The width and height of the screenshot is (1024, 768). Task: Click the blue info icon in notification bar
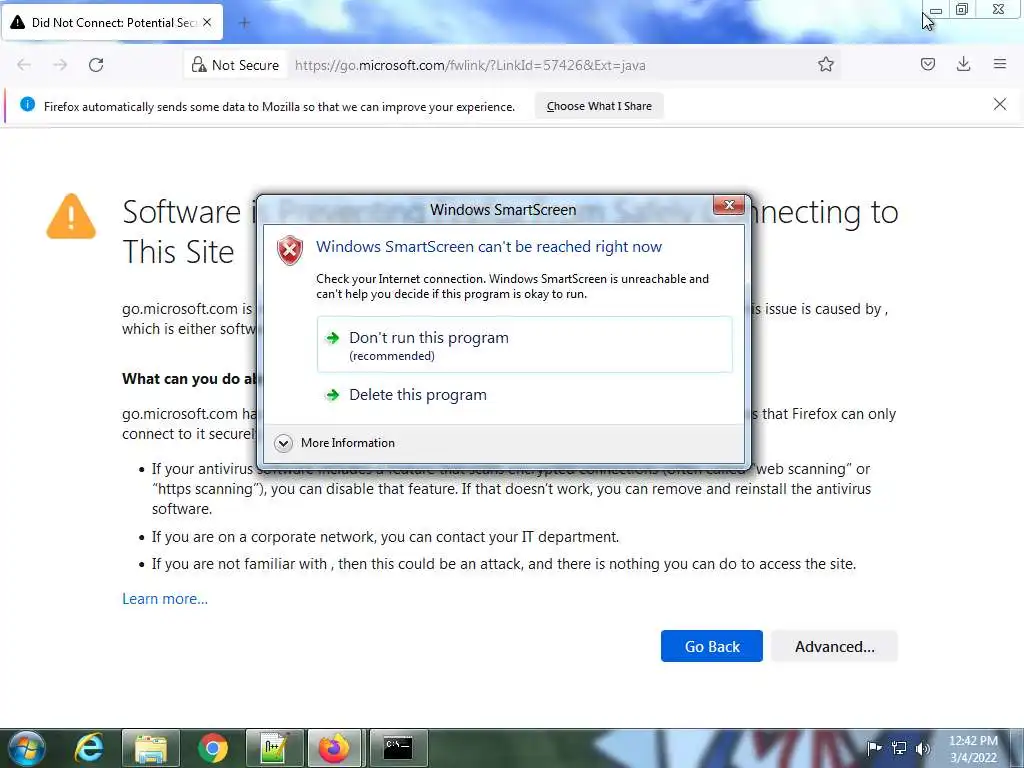coord(27,104)
